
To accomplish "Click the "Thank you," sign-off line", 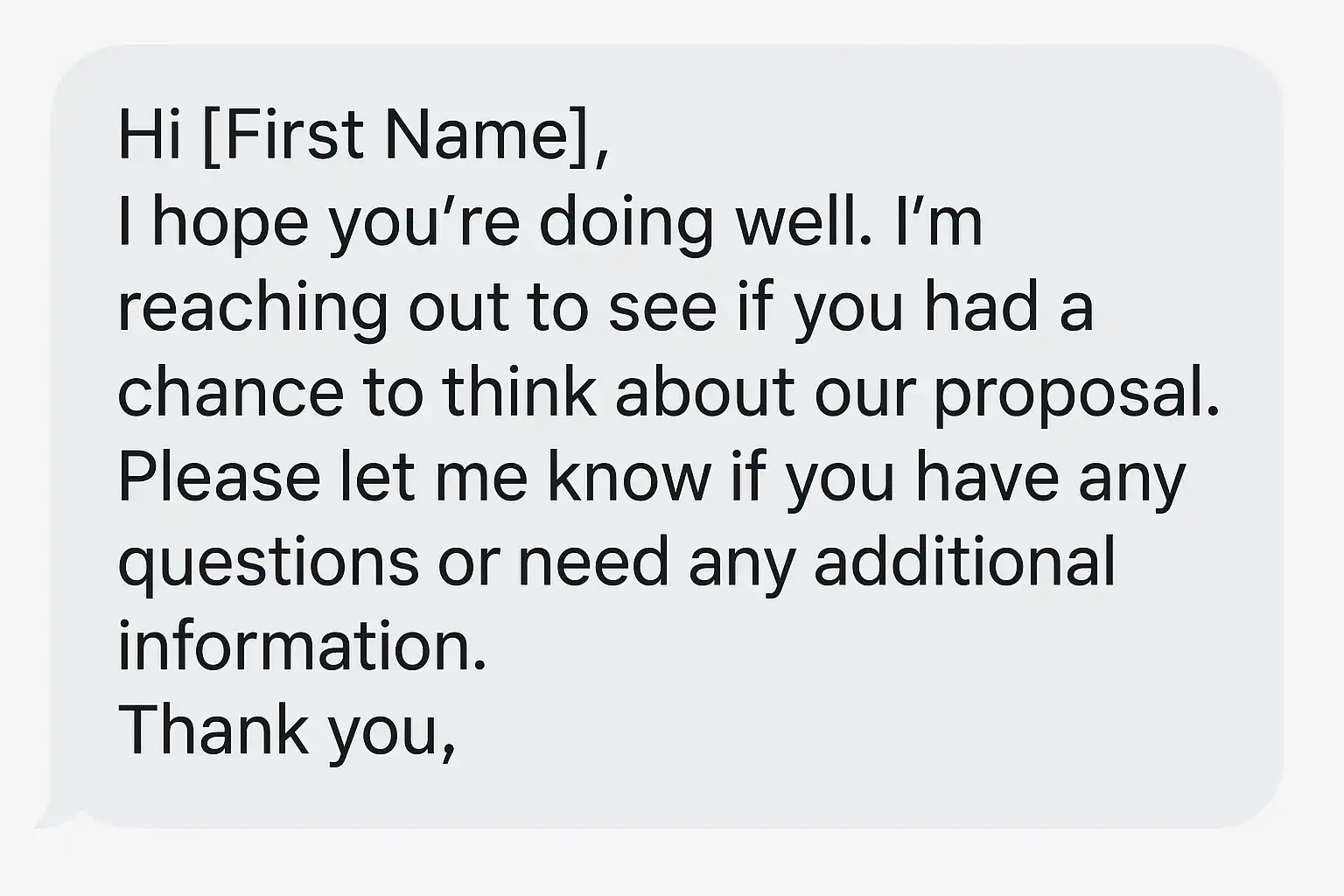I will [287, 731].
